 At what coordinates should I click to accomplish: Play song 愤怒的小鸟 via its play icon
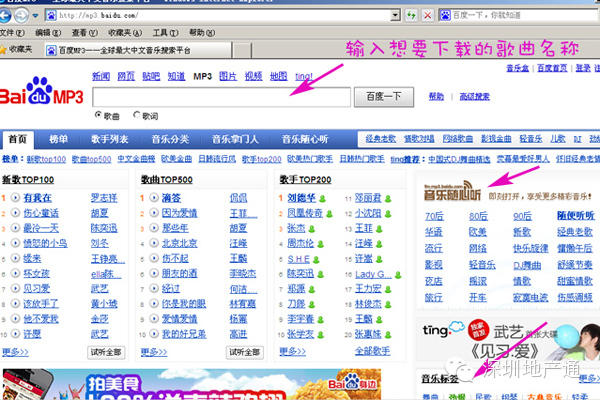(x=15, y=243)
